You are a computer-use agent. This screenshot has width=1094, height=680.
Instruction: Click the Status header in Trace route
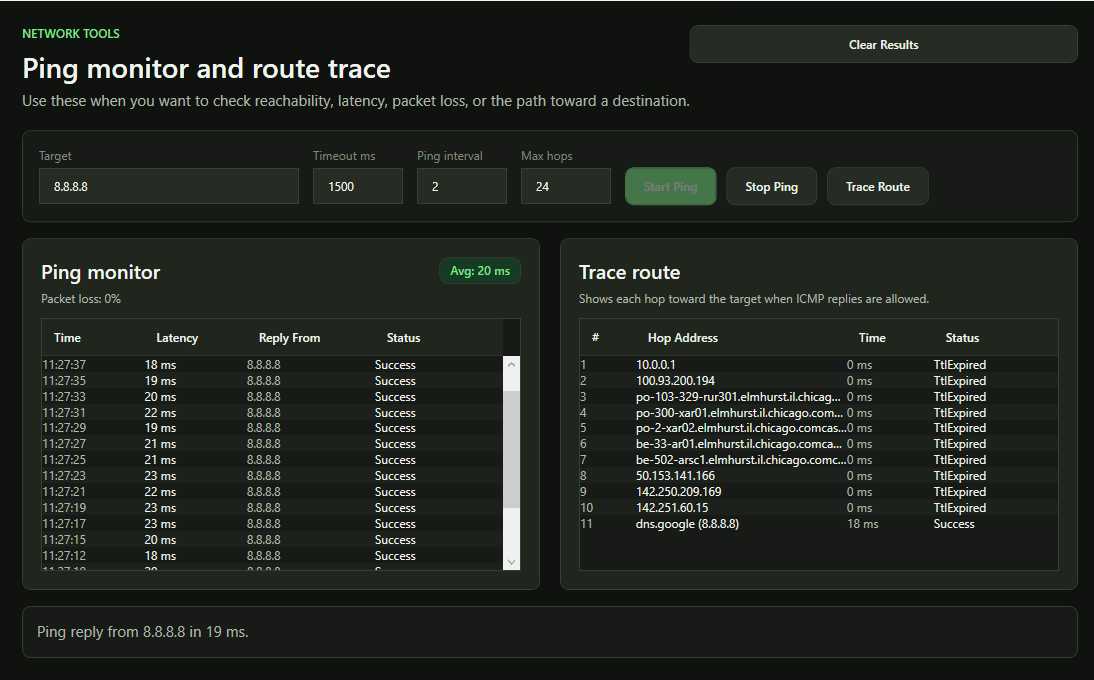click(962, 338)
